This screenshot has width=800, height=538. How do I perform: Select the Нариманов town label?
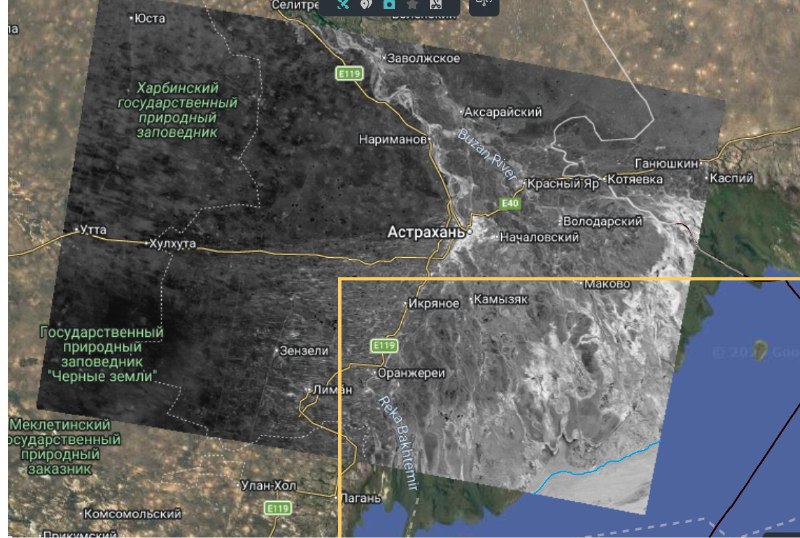pos(393,139)
